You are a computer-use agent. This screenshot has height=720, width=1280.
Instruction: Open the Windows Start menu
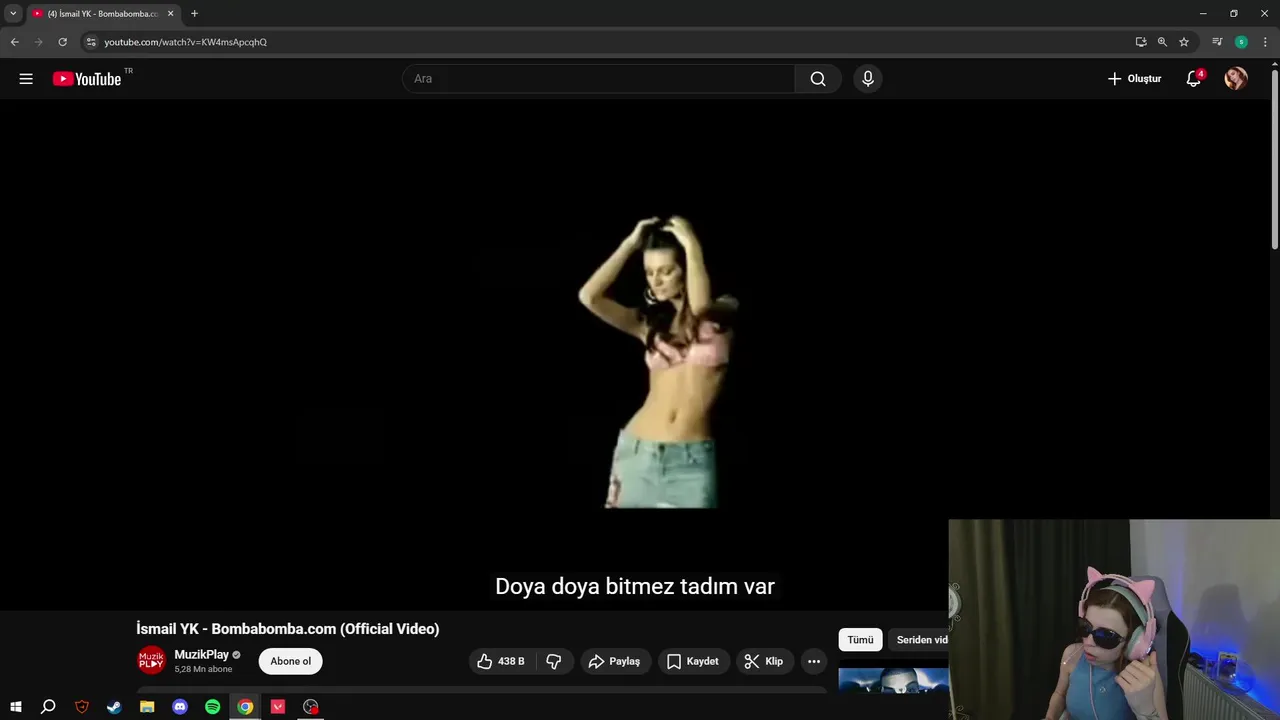click(16, 707)
